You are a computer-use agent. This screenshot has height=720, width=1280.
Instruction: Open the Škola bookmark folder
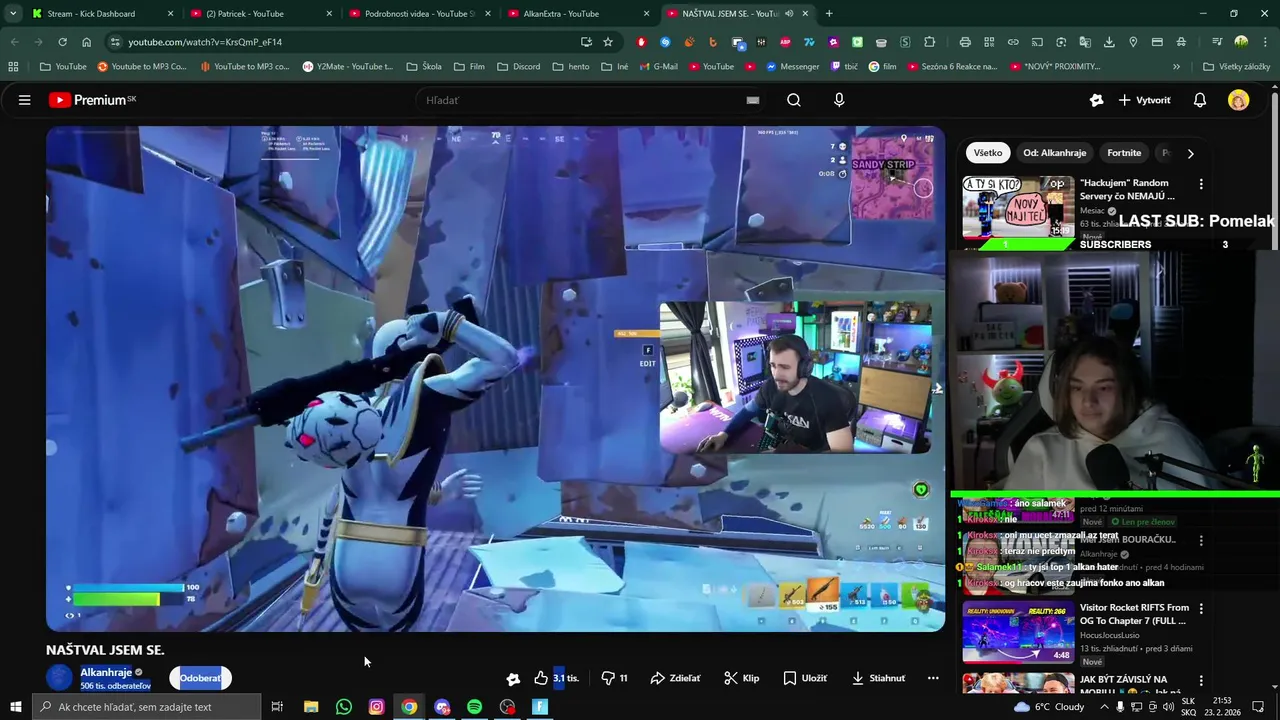[x=424, y=67]
